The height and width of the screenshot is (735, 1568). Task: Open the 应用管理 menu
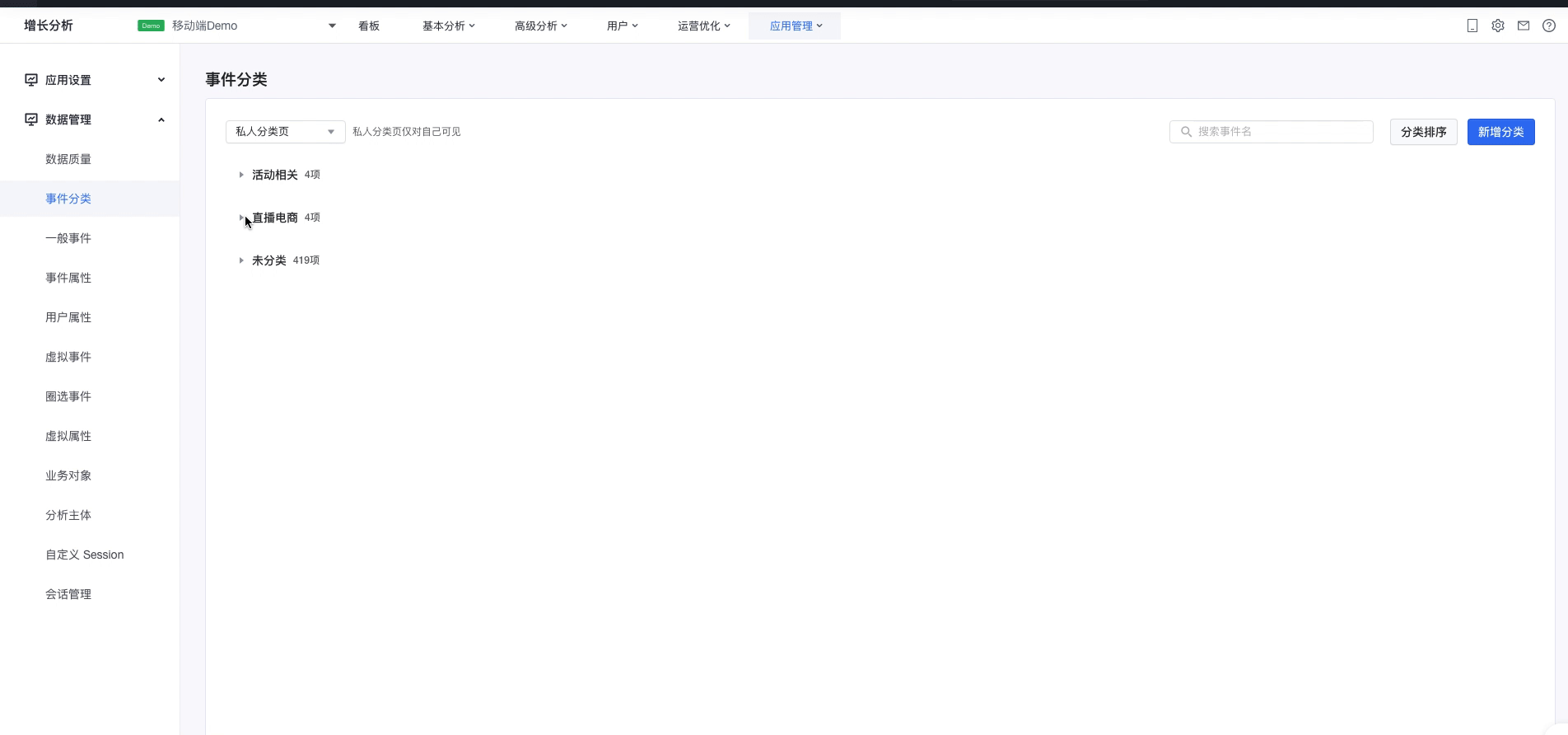tap(795, 26)
